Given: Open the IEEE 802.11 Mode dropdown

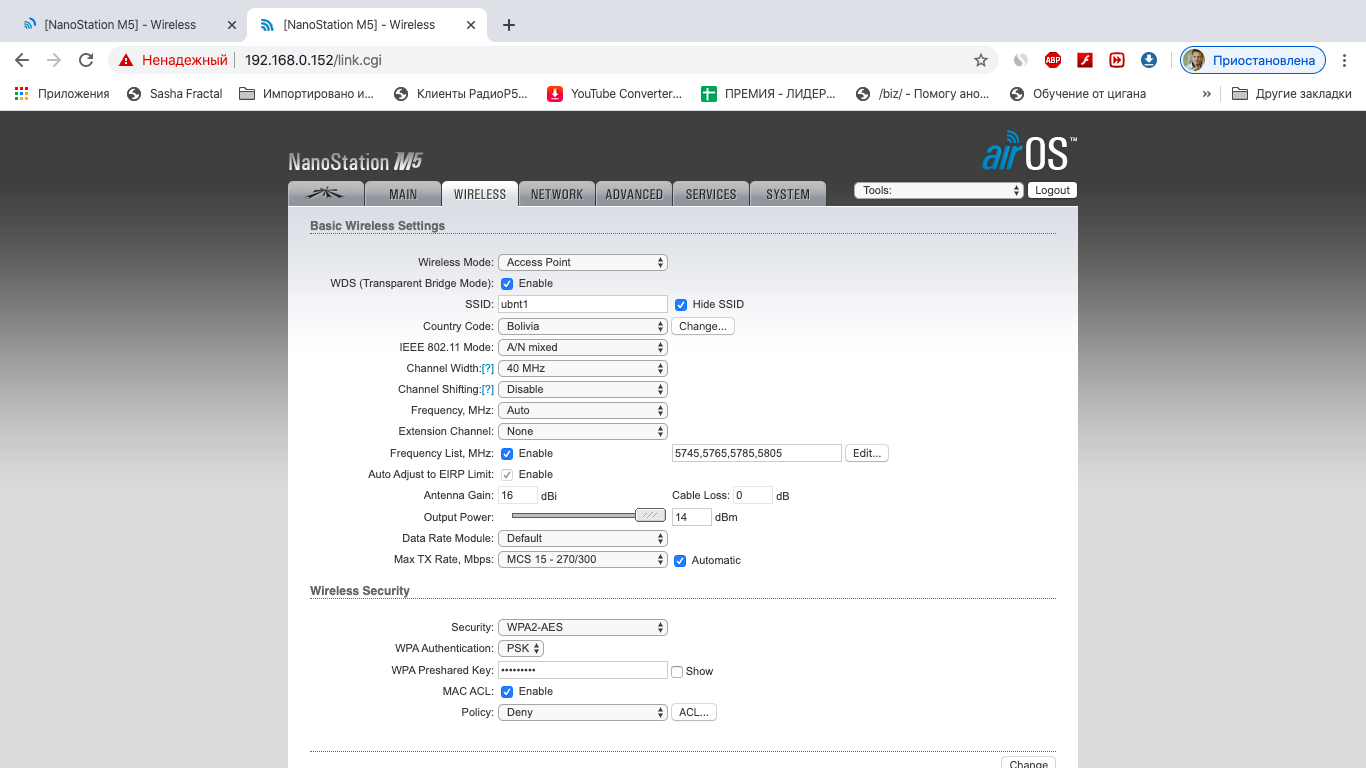Looking at the screenshot, I should [x=583, y=348].
